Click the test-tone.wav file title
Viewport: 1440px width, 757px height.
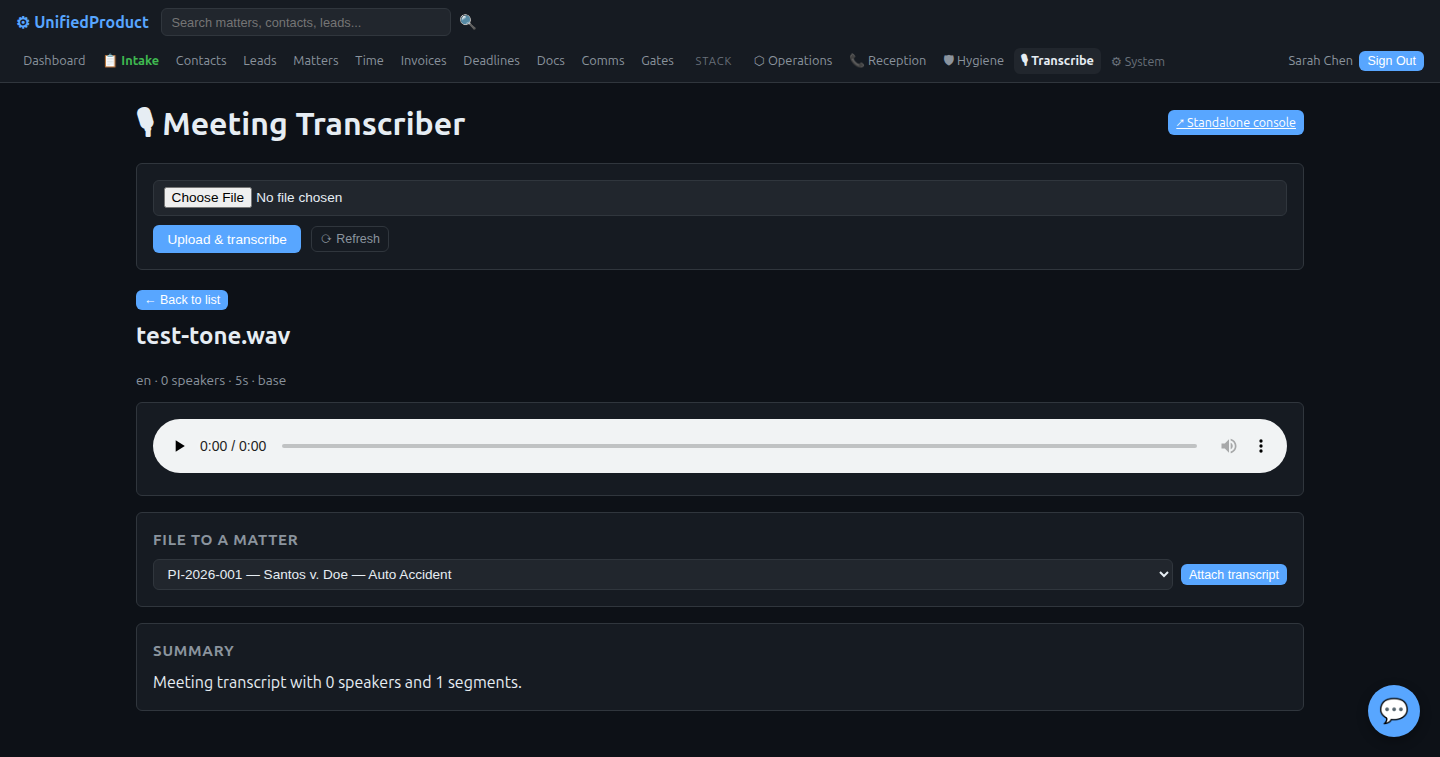tap(213, 336)
